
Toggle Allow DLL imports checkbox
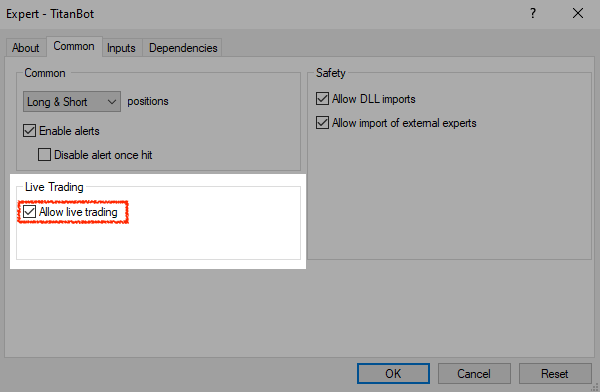point(322,99)
